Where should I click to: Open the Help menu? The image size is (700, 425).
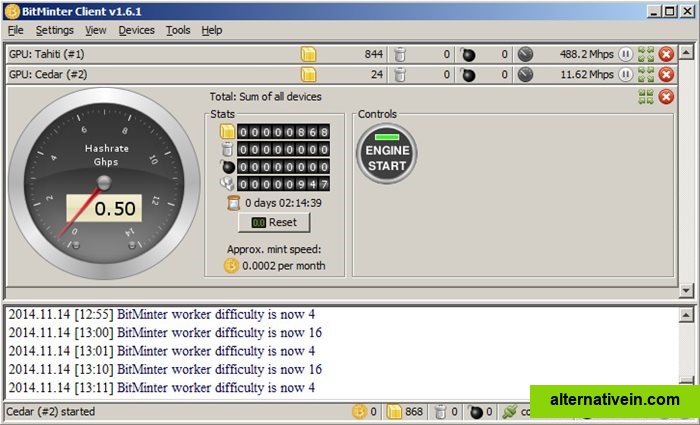click(x=212, y=30)
